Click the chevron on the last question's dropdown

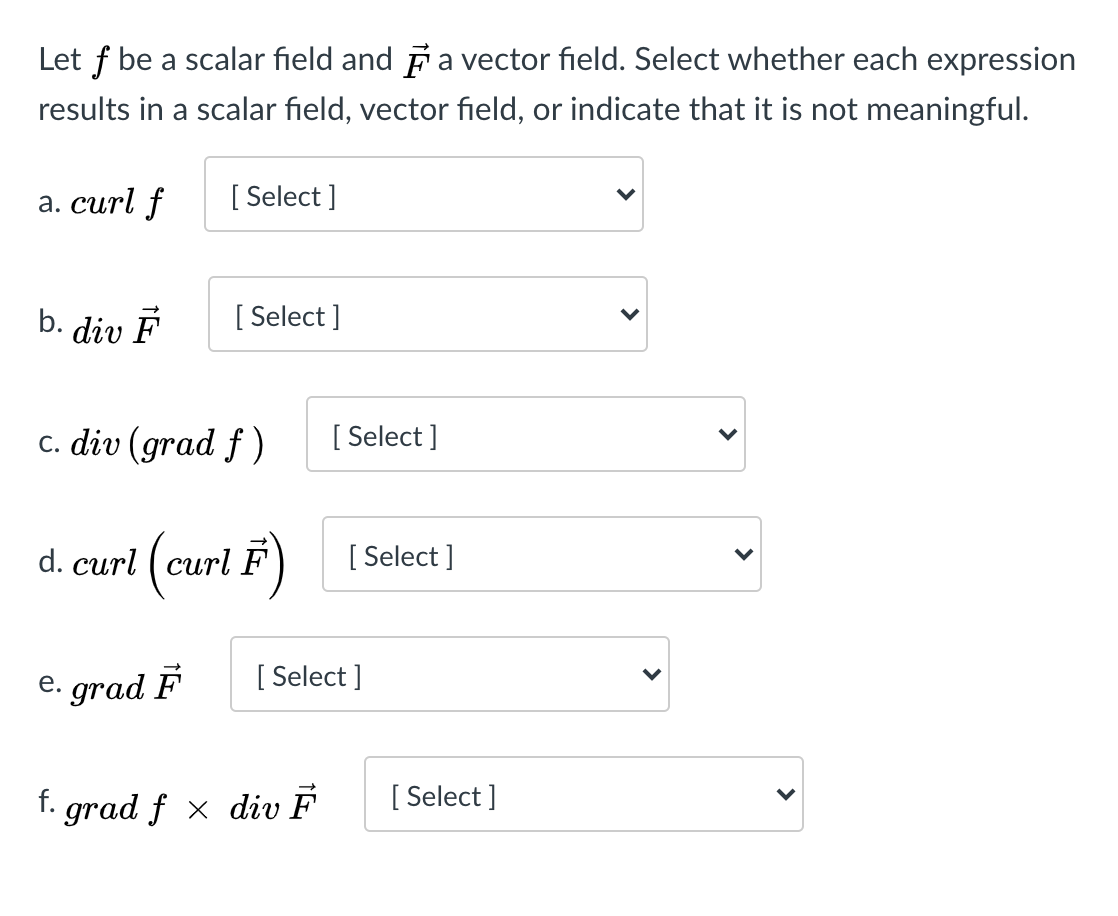(784, 794)
